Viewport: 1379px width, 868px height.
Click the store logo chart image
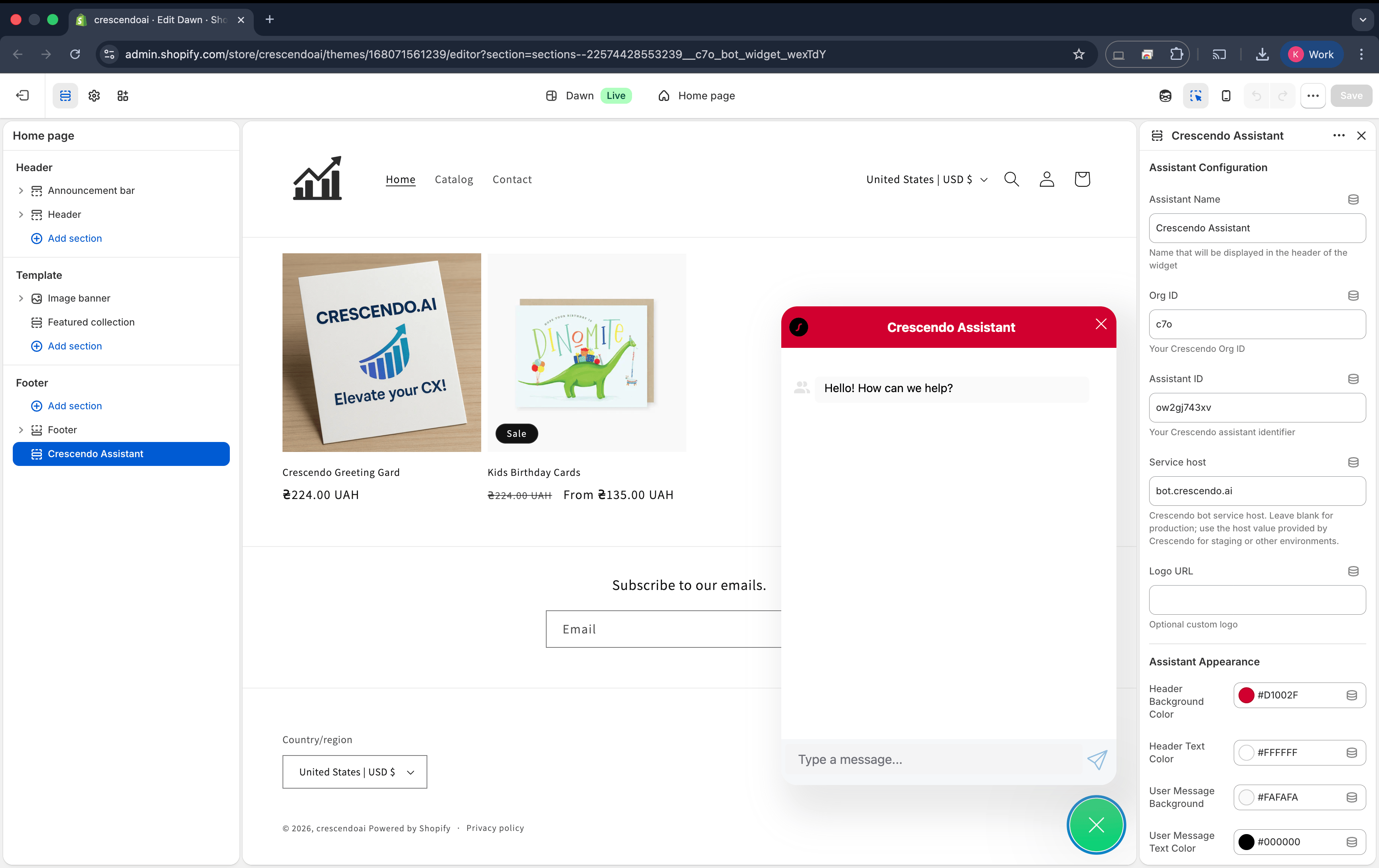click(317, 178)
